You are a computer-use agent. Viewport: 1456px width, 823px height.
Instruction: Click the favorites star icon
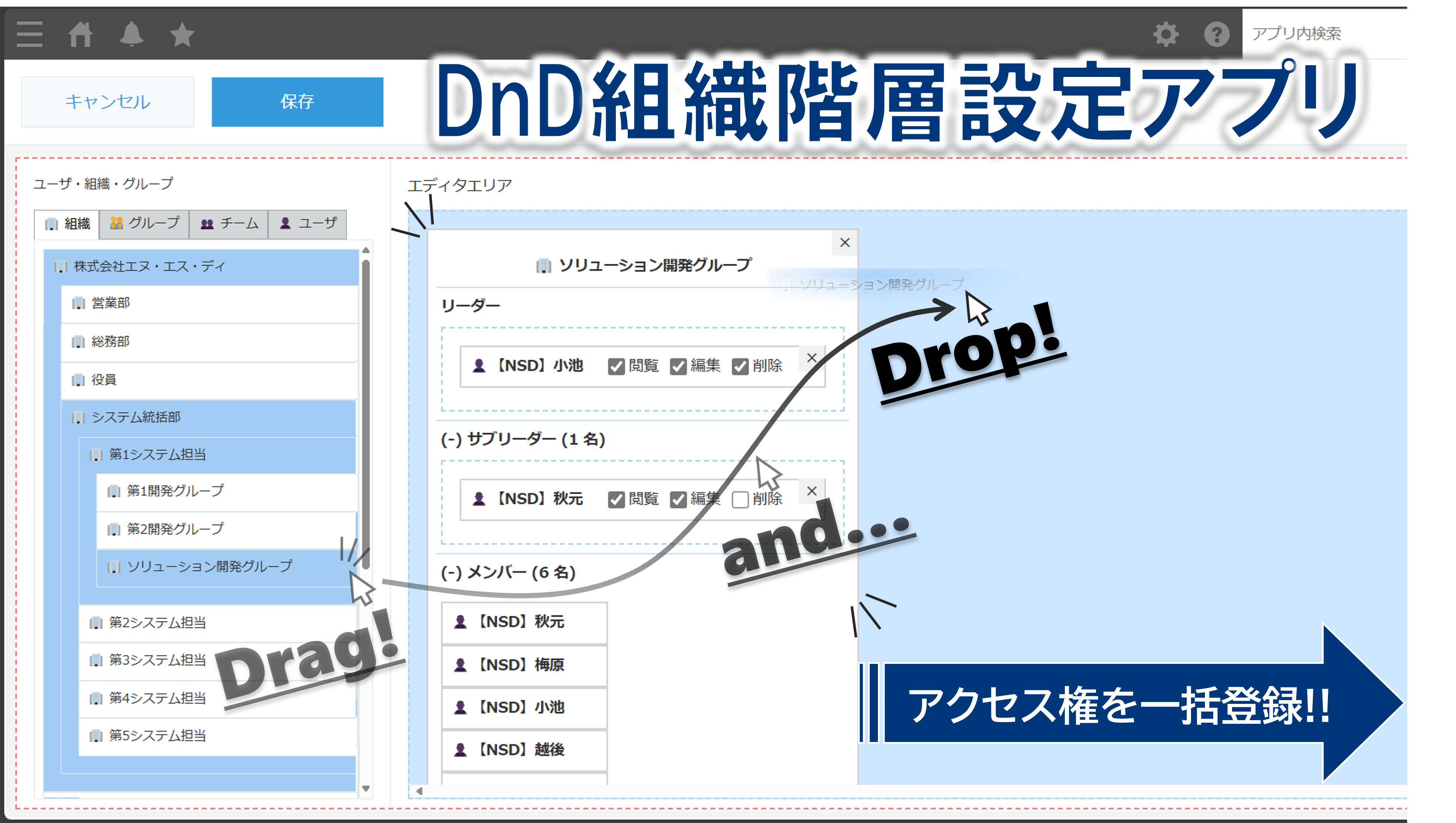[182, 34]
